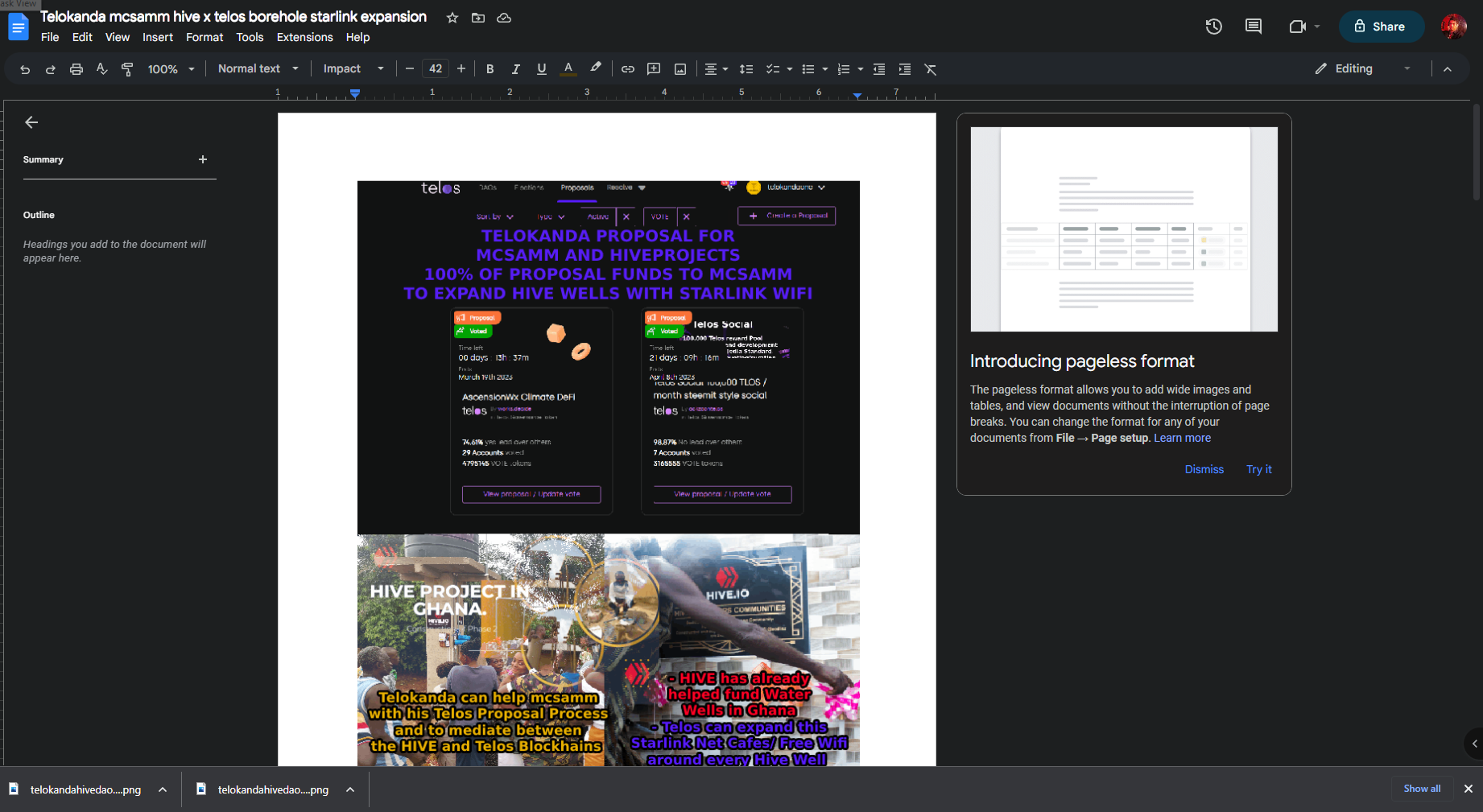Screen dimensions: 1483x812
Task: Open the Help menu
Action: tap(357, 37)
